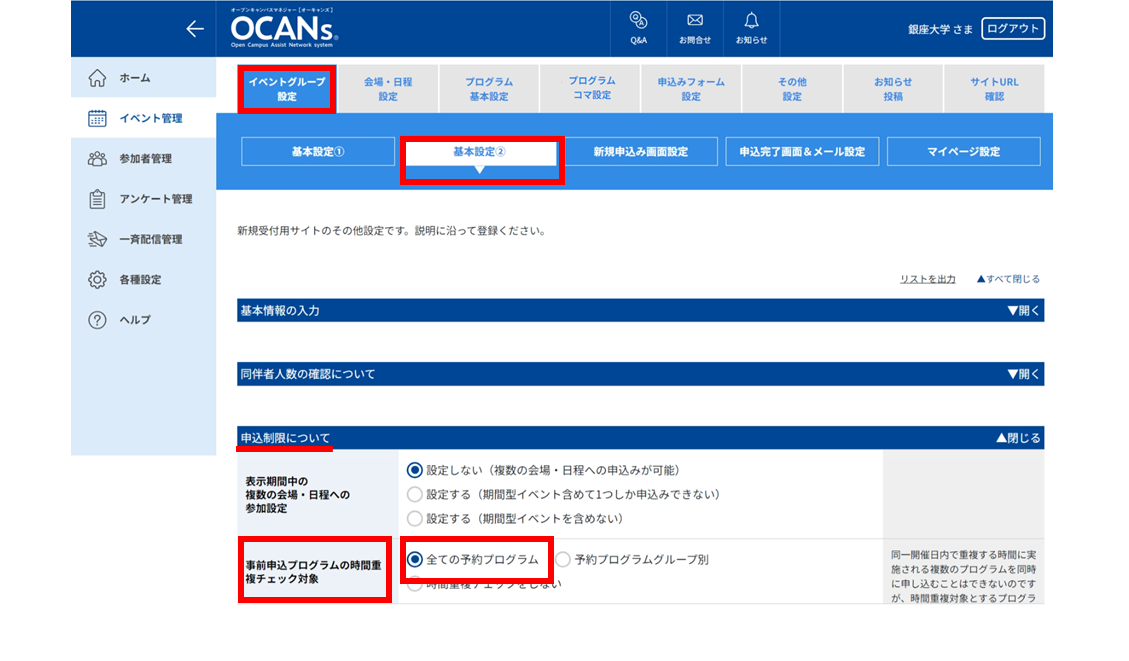Click the リストを出力 link
Viewport: 1129px width, 661px height.
tap(927, 279)
